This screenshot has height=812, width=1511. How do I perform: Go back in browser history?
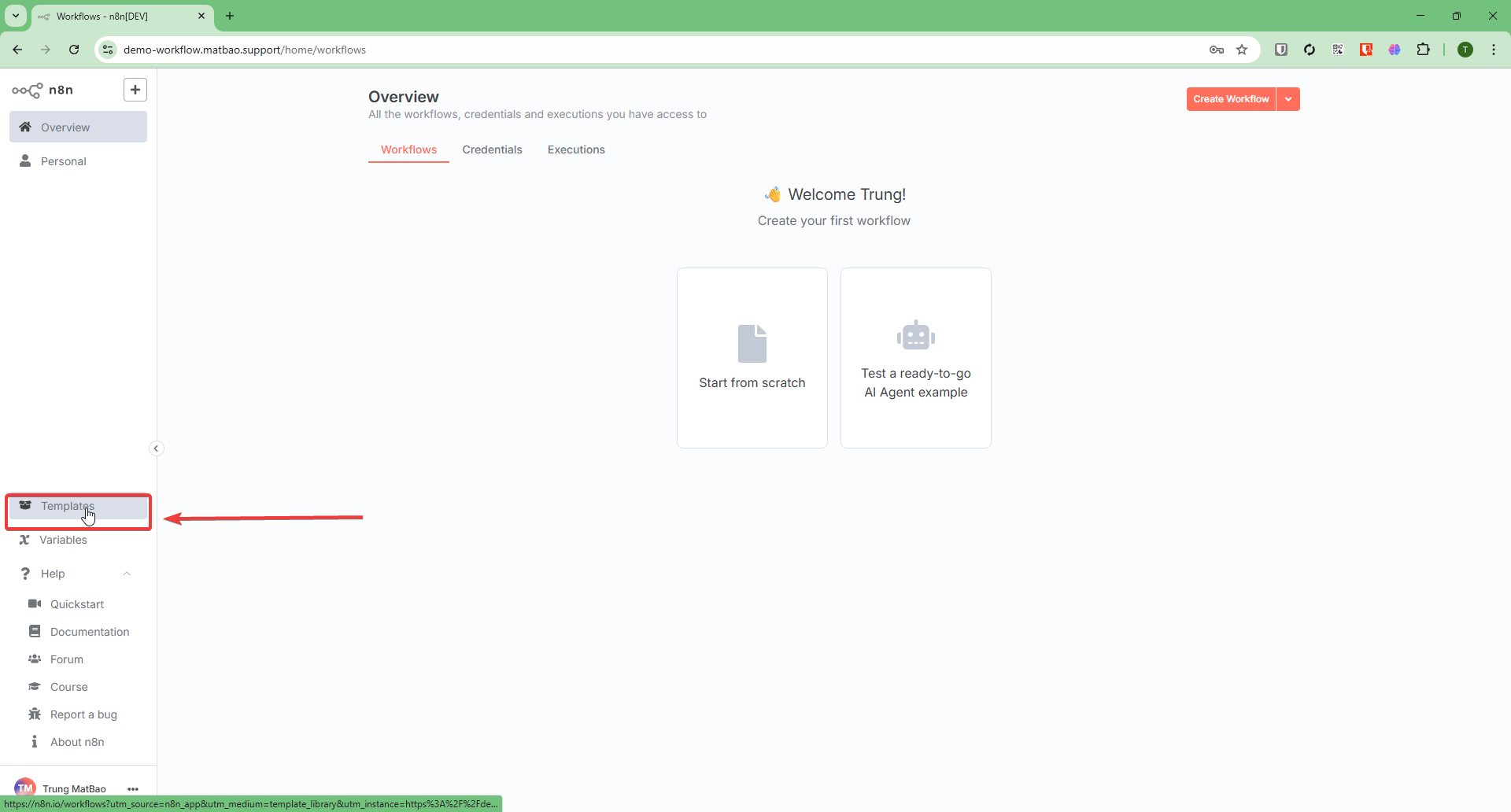click(x=17, y=50)
